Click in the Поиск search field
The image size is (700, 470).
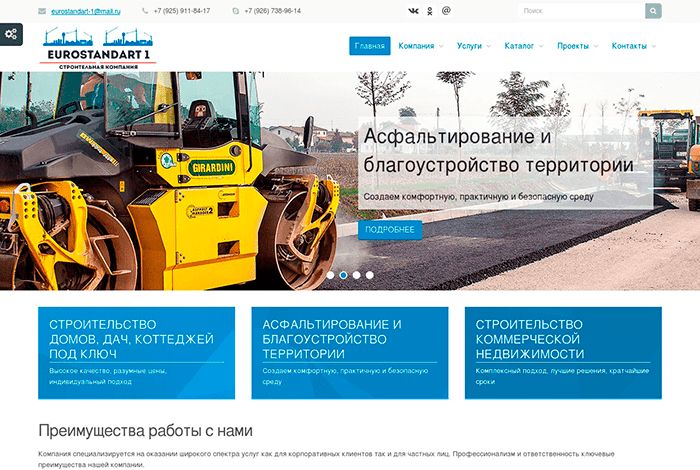(x=581, y=11)
